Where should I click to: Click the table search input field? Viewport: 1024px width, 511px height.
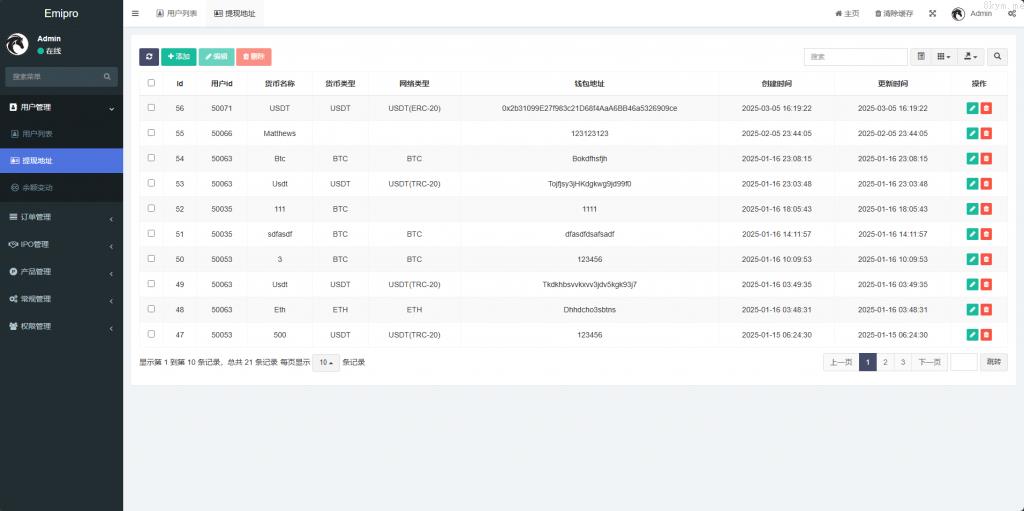(855, 57)
